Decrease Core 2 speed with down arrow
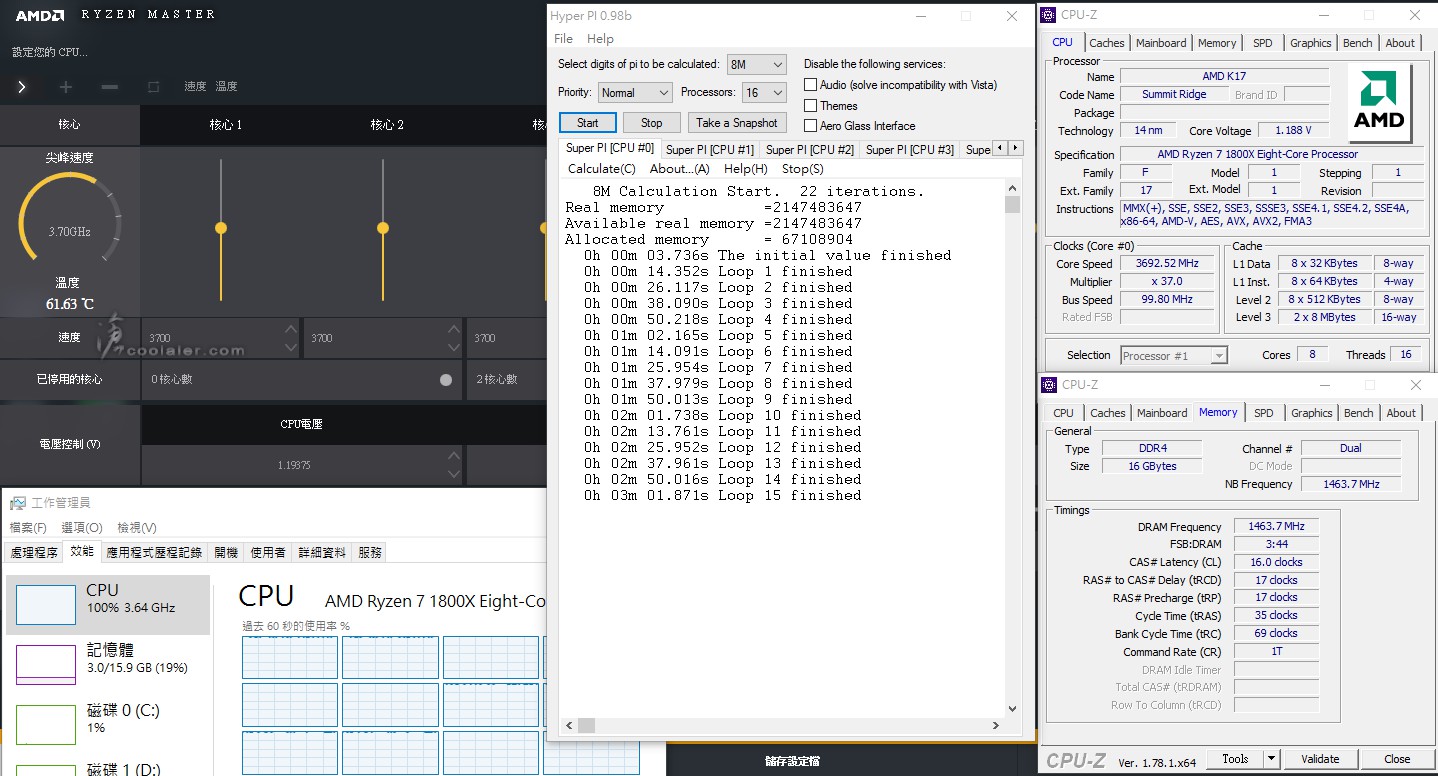The image size is (1438, 776). click(x=453, y=347)
